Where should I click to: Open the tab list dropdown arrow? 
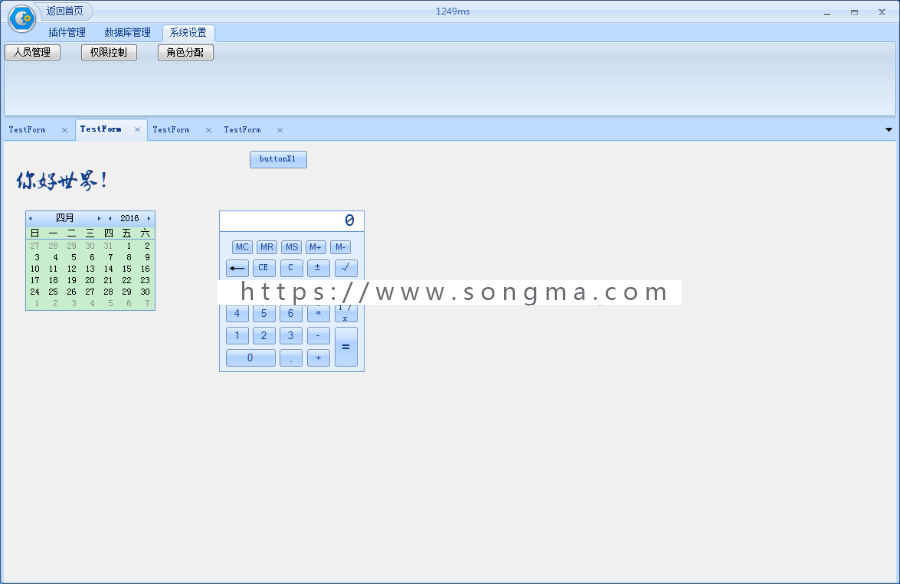tap(889, 130)
